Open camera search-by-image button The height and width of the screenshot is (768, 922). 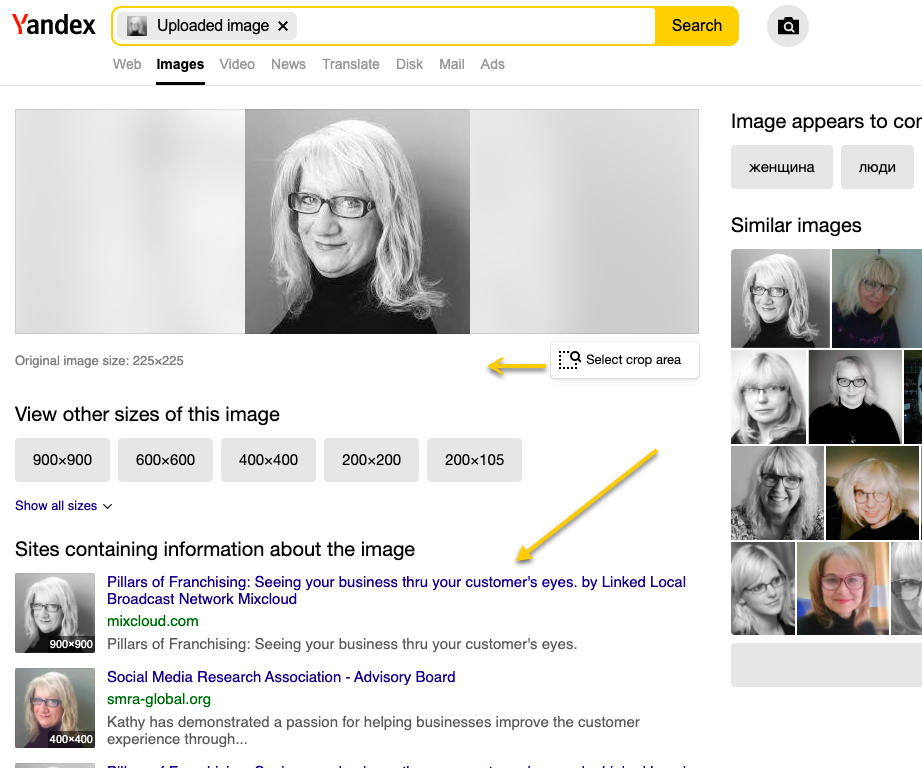tap(788, 26)
